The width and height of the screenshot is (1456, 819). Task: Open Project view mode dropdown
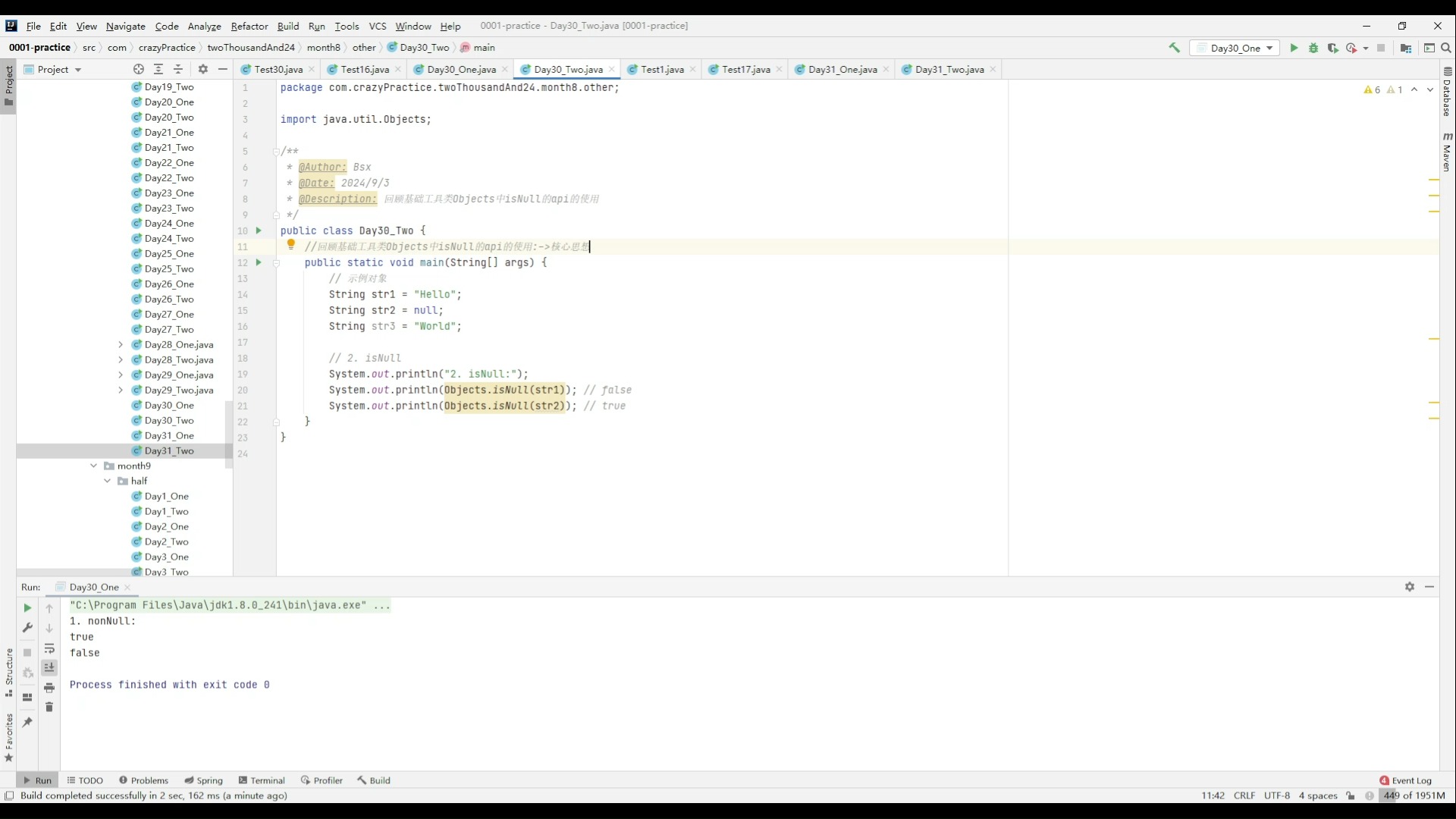point(53,69)
